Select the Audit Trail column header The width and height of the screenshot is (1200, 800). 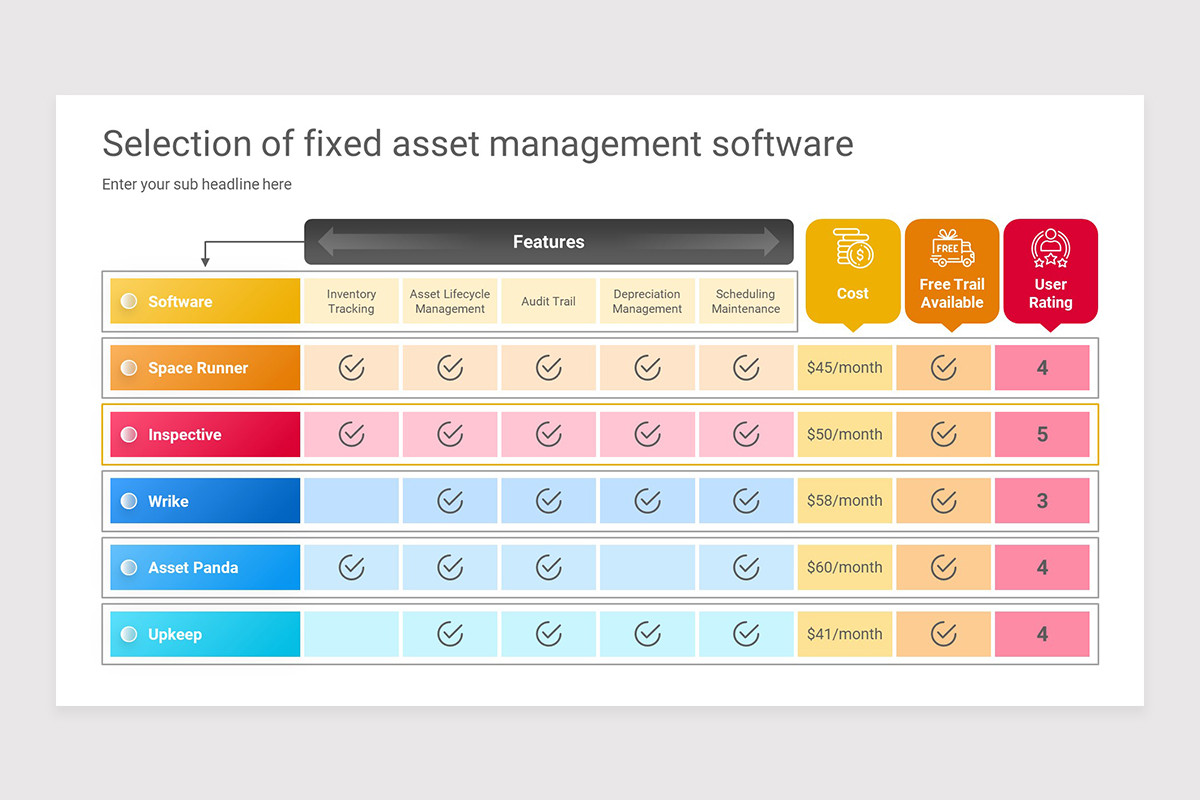(x=548, y=300)
